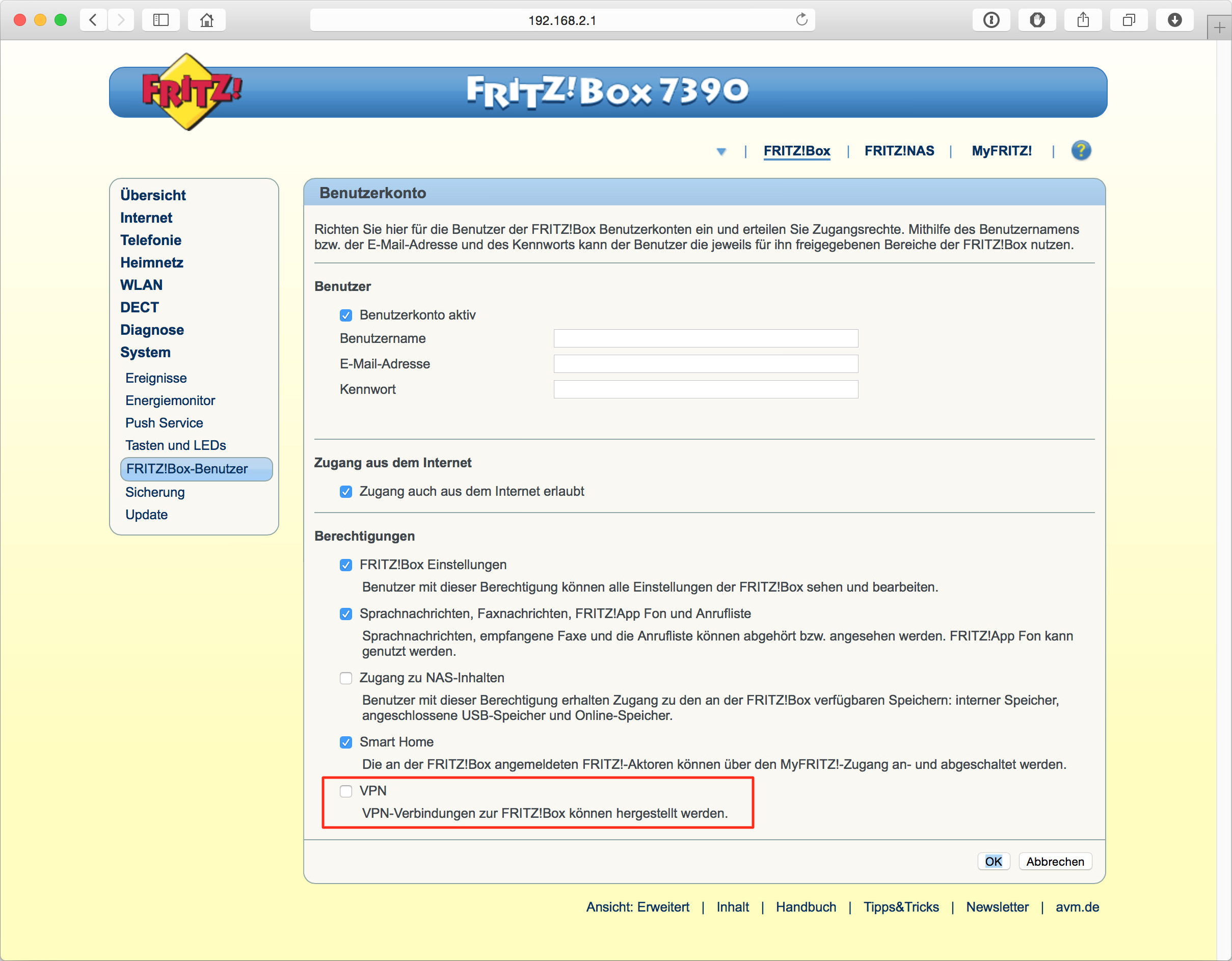
Task: Toggle Sprachnachrichten, Faxnachrichten permission checkbox
Action: coord(346,614)
